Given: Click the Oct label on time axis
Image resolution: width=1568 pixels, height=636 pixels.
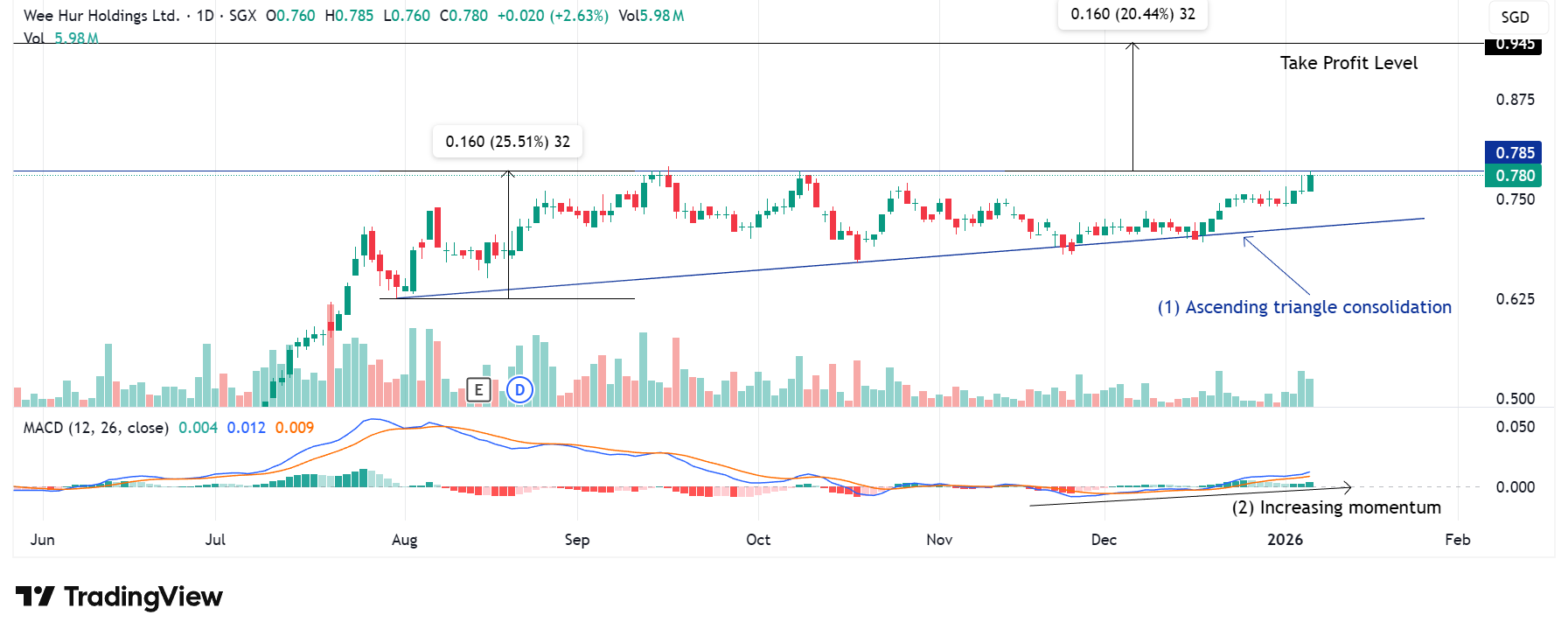Looking at the screenshot, I should 758,540.
